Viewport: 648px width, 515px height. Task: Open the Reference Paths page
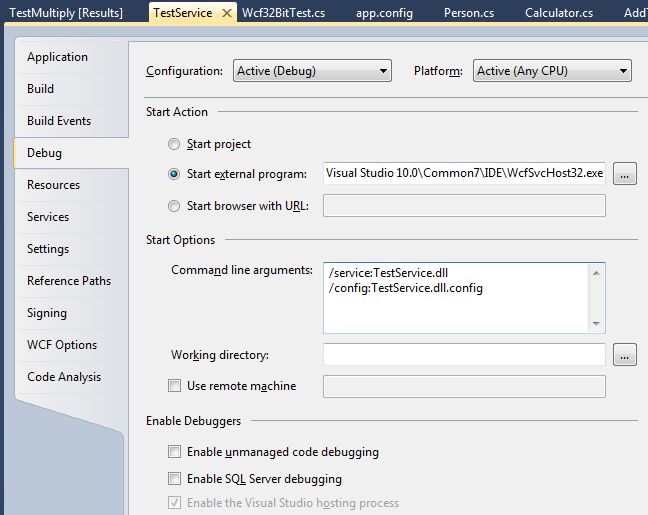coord(69,281)
